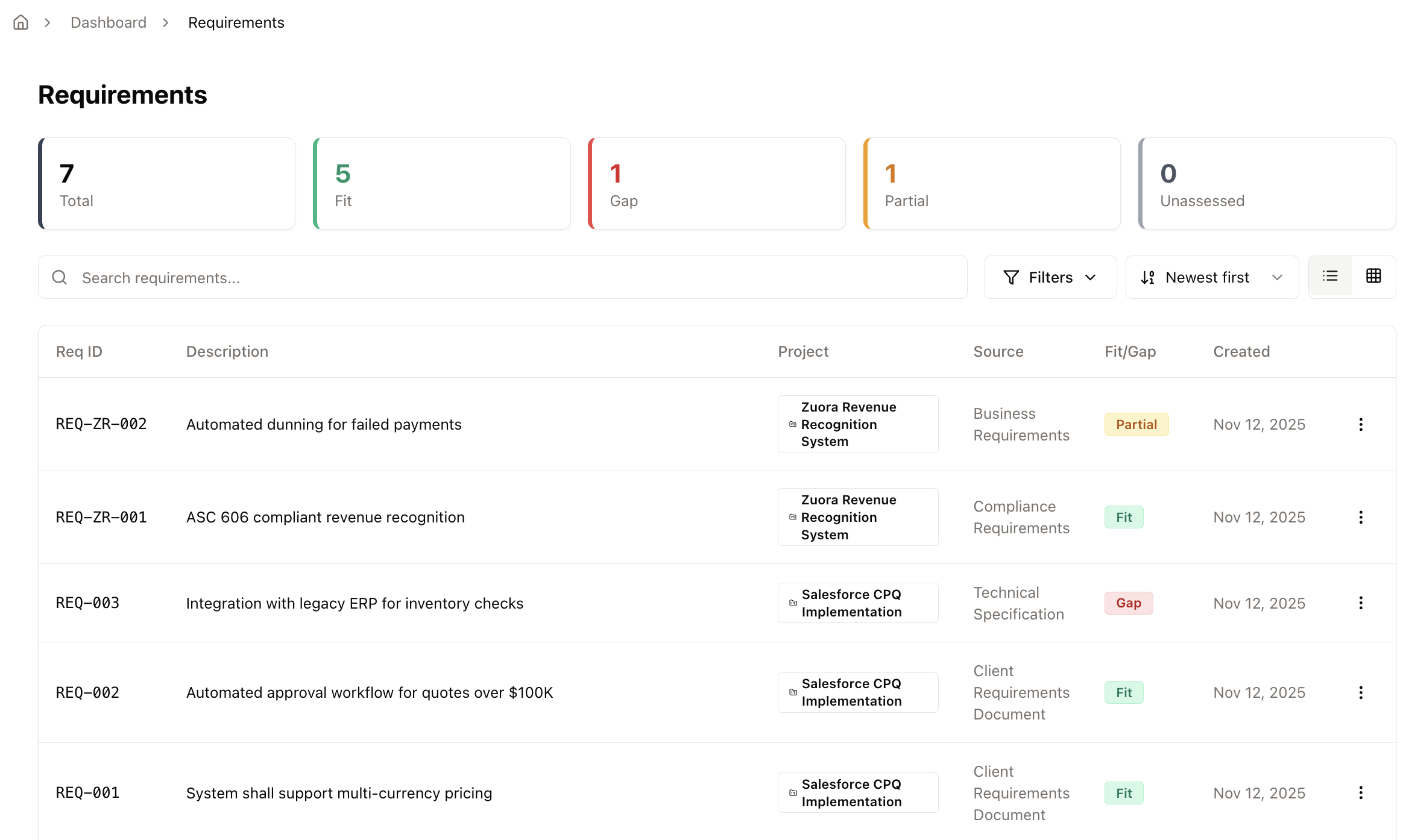Viewport: 1406px width, 840px height.
Task: Open three-dot menu for REQ-002
Action: pos(1360,692)
